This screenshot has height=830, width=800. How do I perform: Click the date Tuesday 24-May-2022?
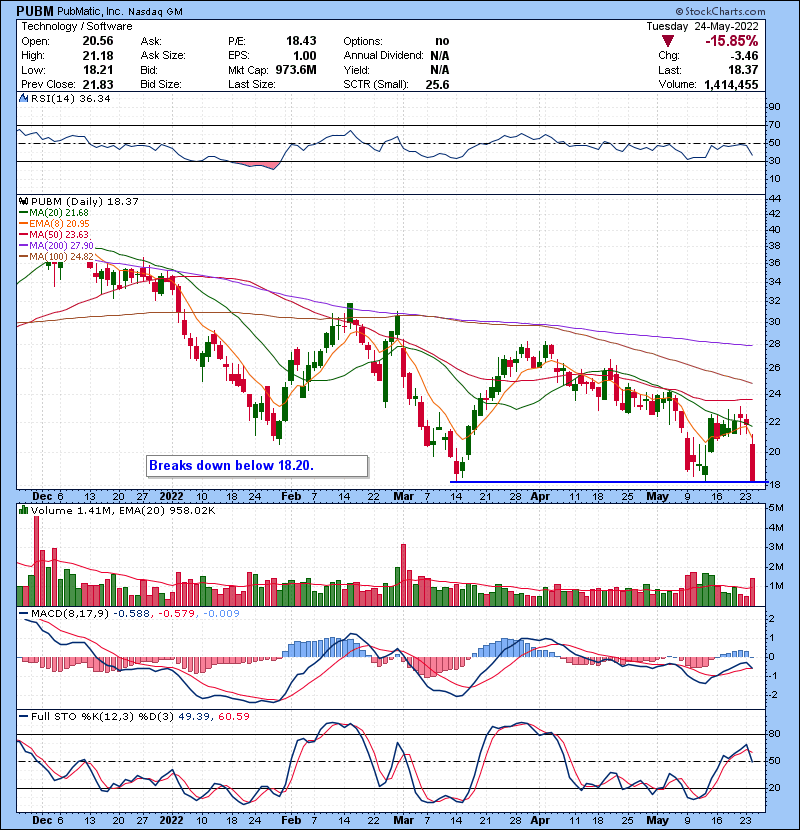703,26
